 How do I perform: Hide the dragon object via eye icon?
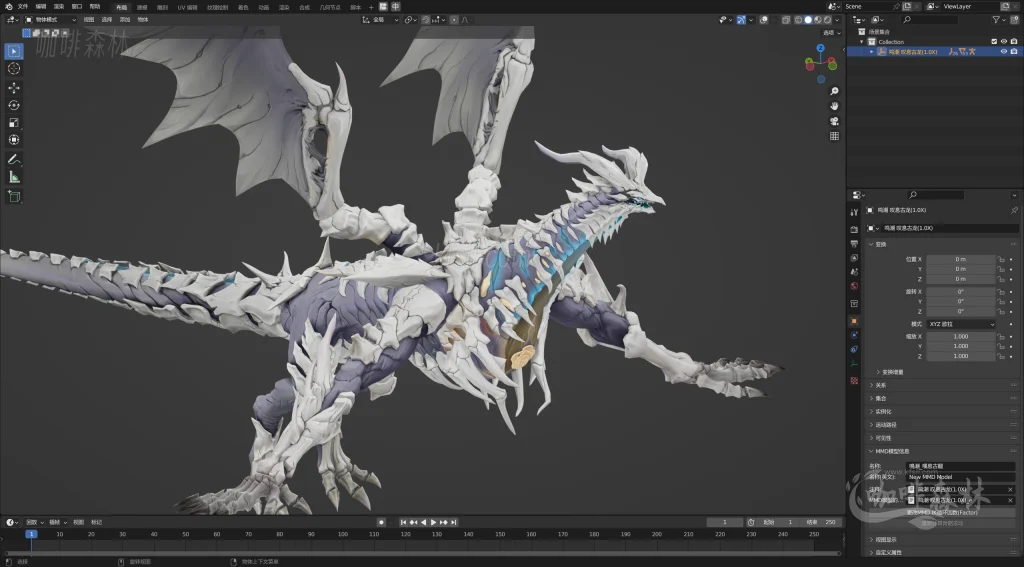(x=1004, y=52)
